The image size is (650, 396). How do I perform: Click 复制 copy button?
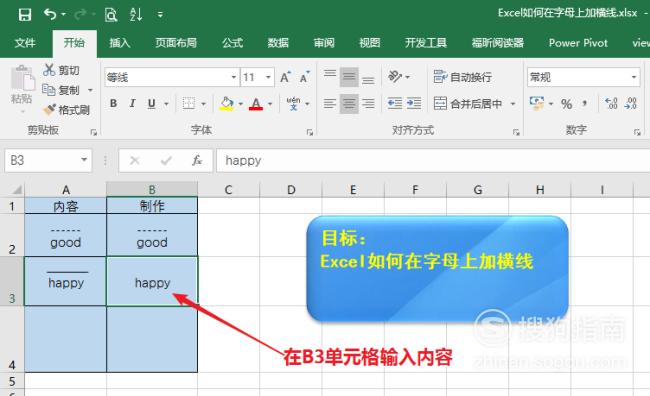click(x=61, y=90)
